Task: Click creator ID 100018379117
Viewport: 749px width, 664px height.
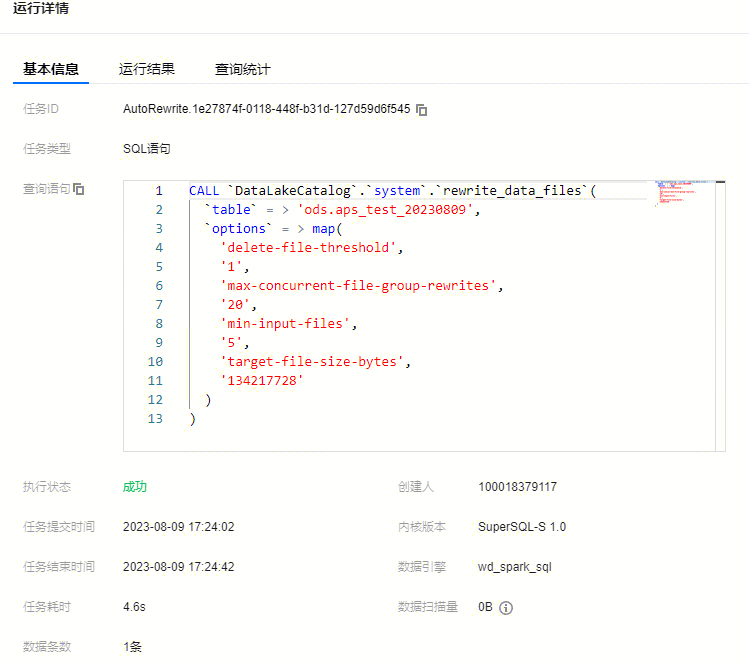Action: (x=517, y=487)
